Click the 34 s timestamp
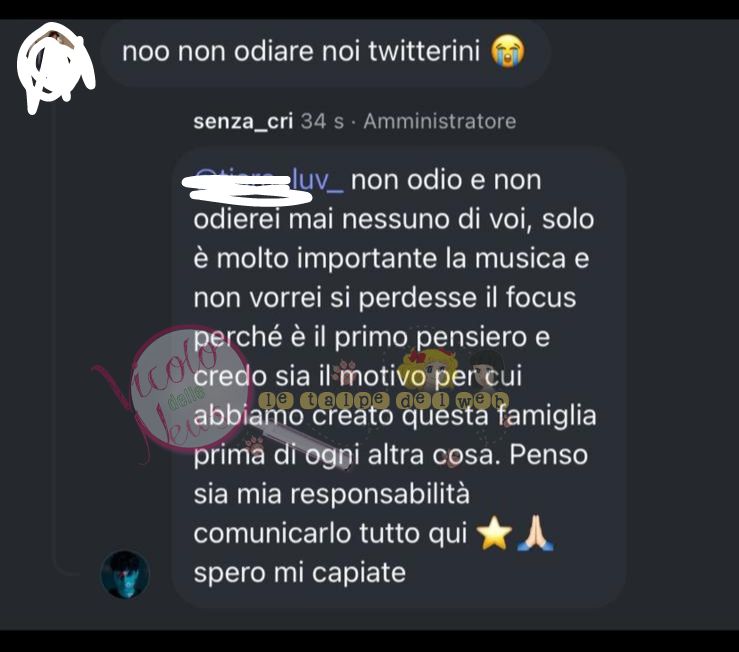The width and height of the screenshot is (739, 652). (x=322, y=121)
